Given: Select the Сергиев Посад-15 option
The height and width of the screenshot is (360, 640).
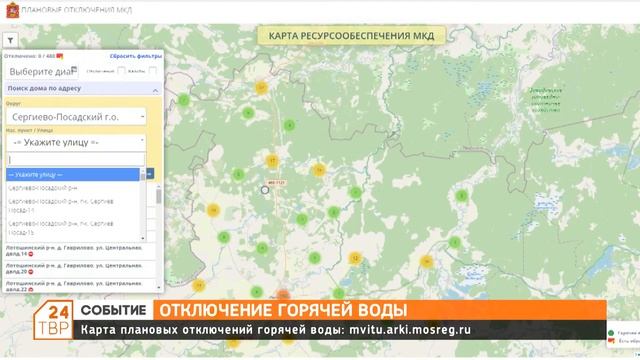Looking at the screenshot, I should (73, 228).
